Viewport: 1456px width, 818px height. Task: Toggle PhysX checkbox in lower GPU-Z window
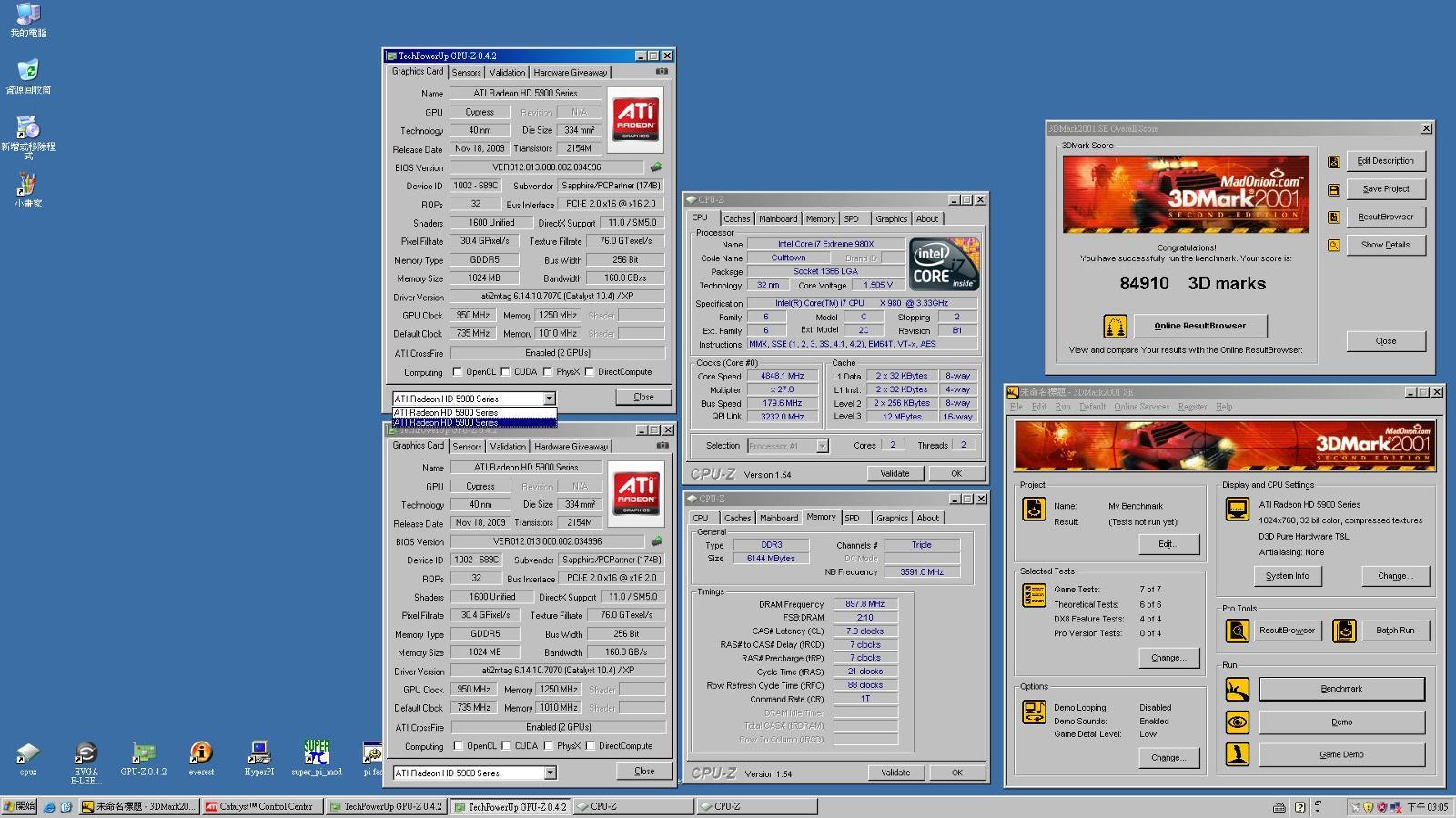click(548, 745)
